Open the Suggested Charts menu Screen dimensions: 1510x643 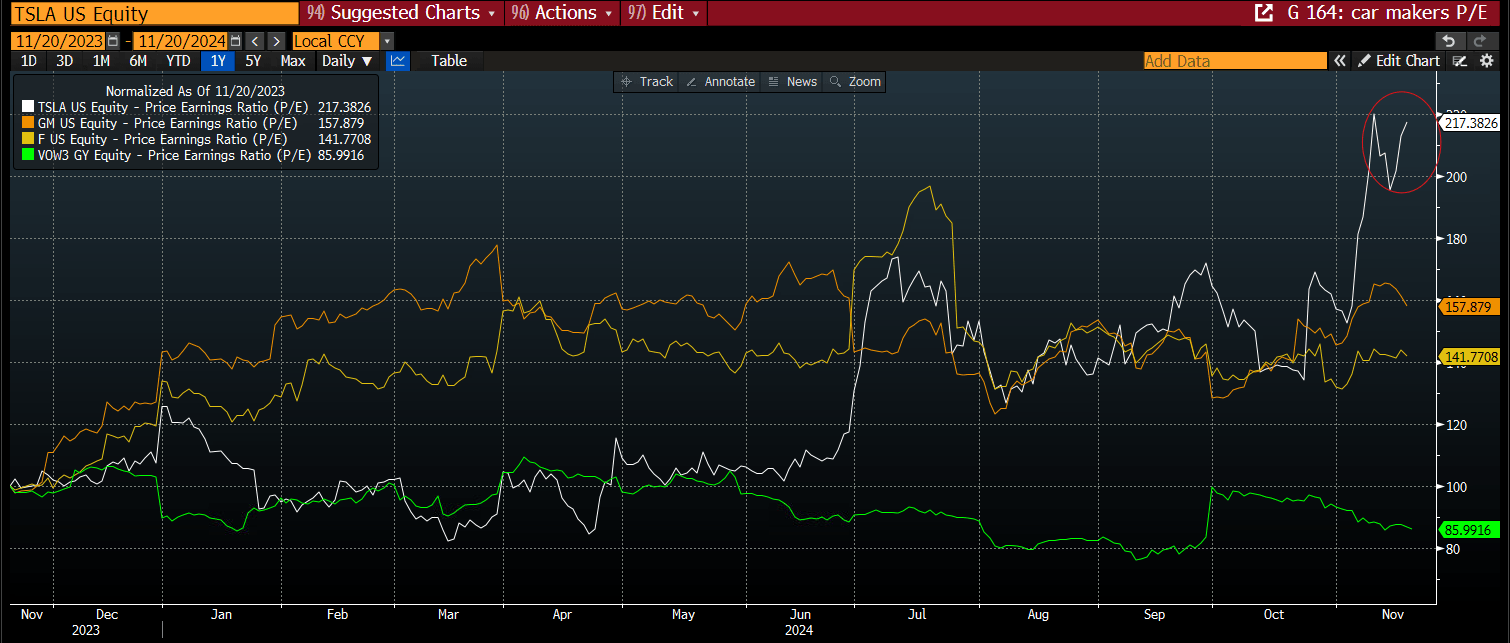click(x=401, y=13)
